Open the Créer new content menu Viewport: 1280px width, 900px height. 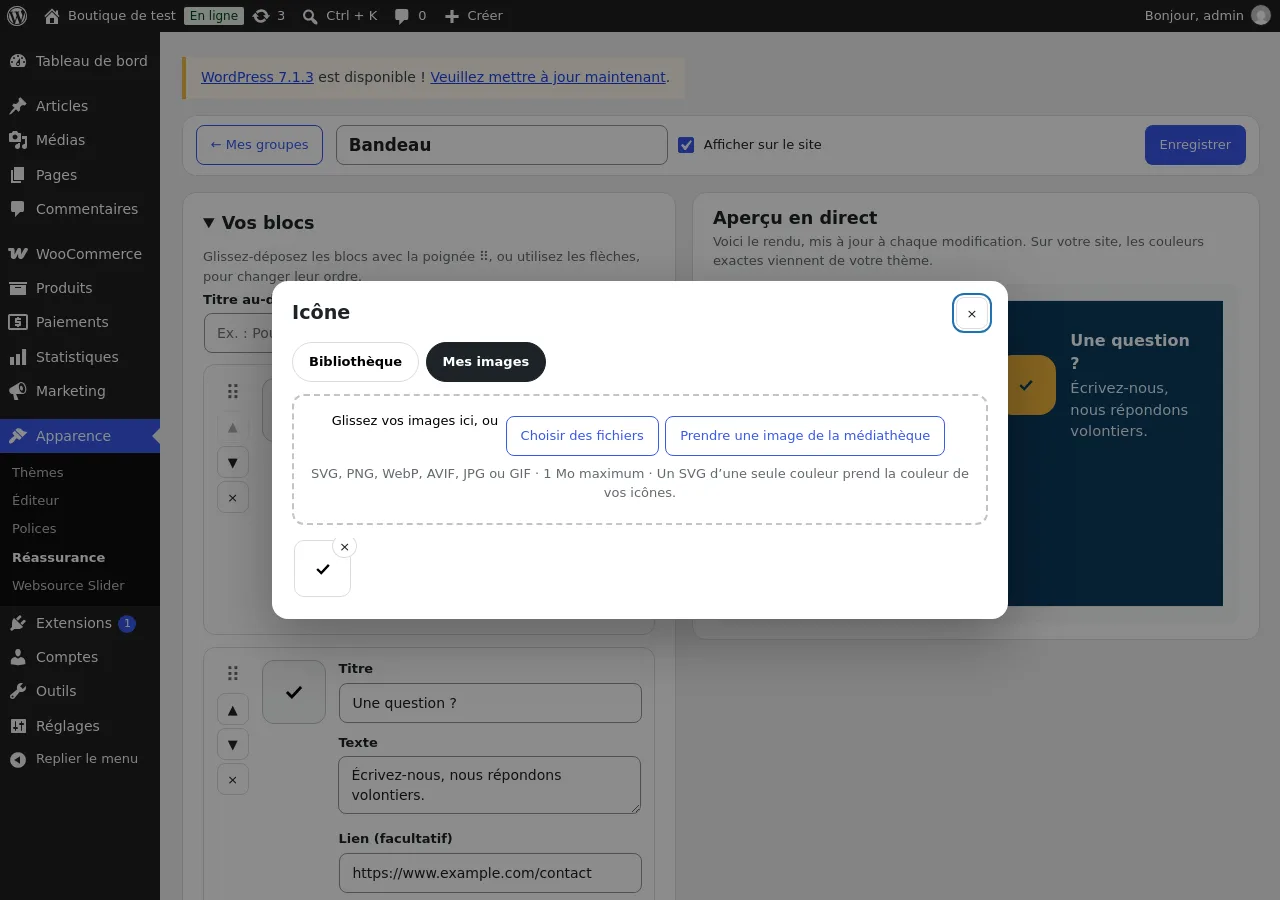point(473,16)
